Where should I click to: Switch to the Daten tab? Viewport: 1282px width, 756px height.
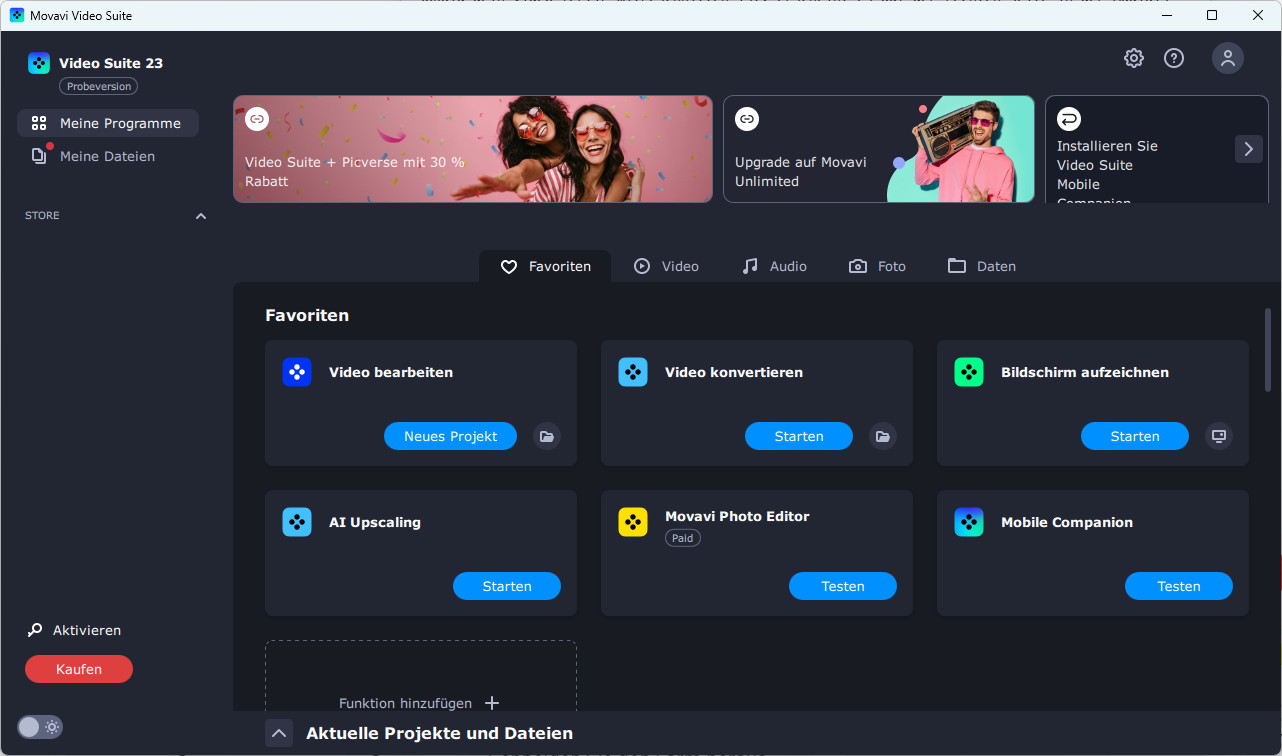click(982, 266)
